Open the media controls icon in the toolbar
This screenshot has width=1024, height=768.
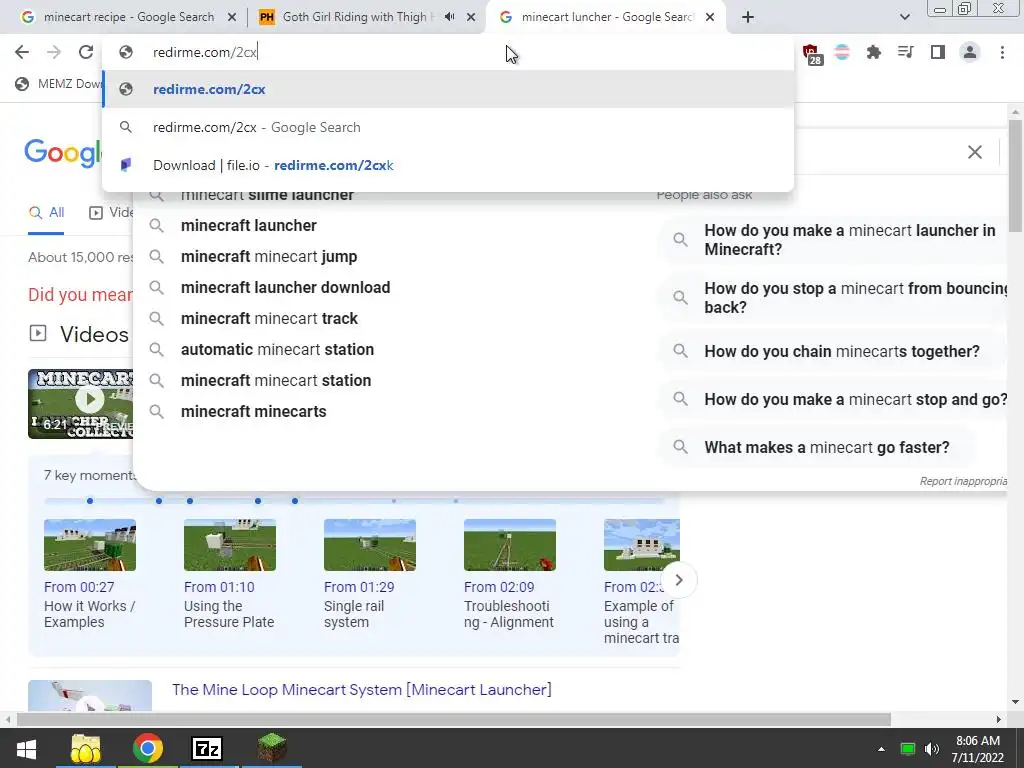(906, 52)
